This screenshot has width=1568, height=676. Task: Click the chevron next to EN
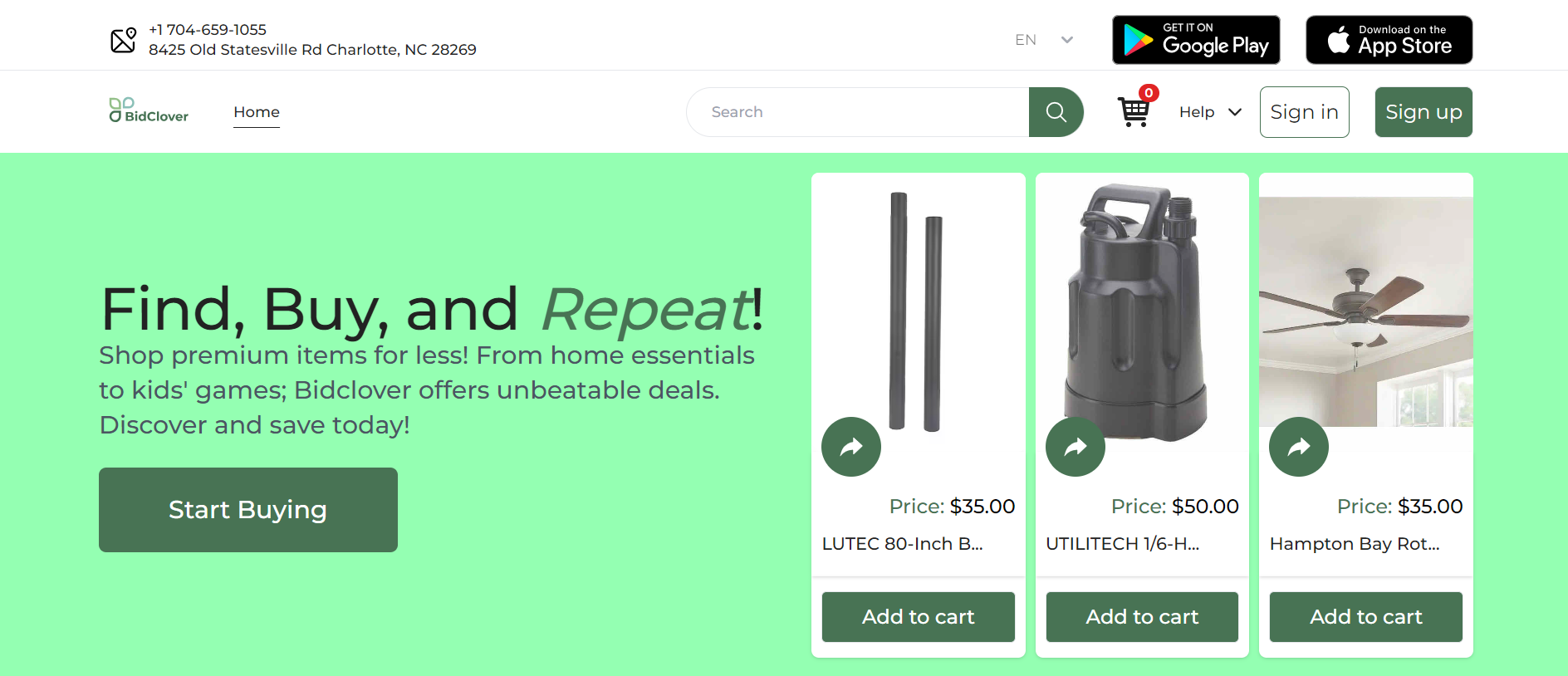[1067, 40]
